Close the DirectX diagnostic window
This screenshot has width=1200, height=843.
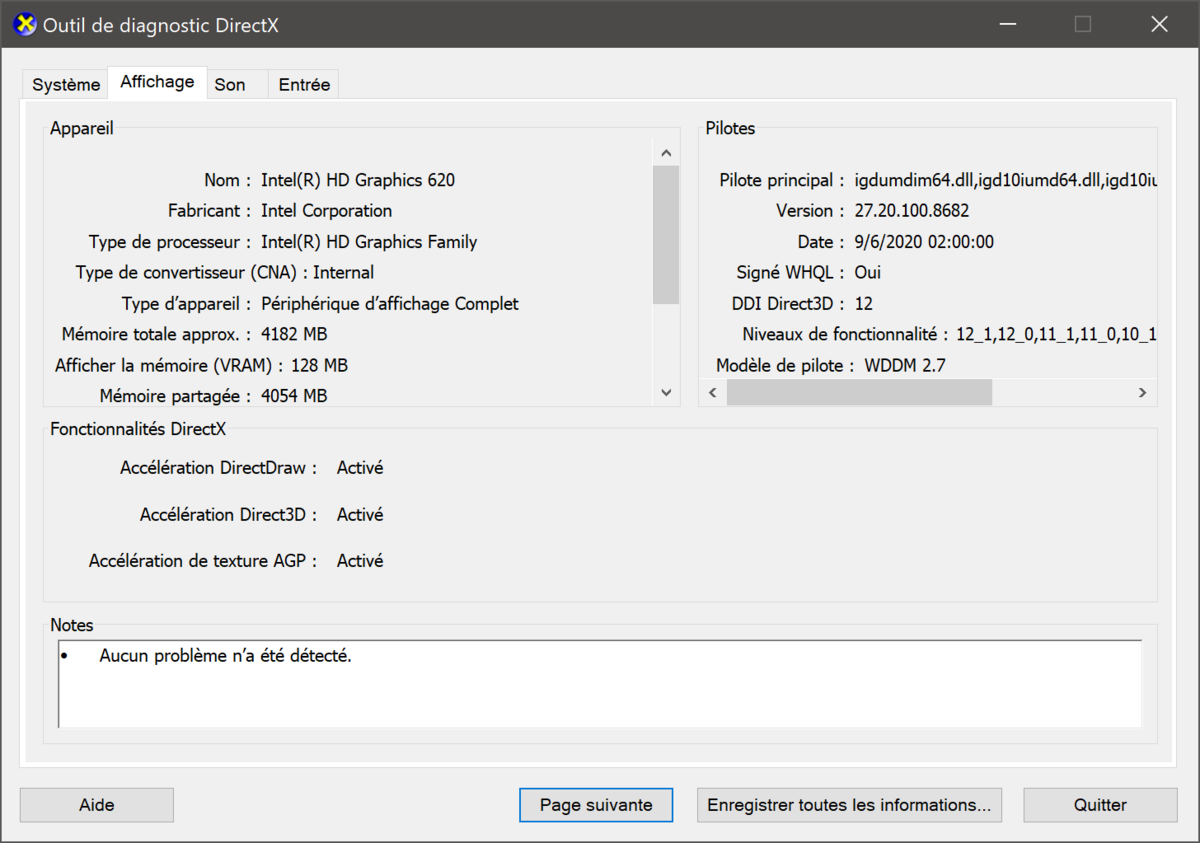[1160, 24]
